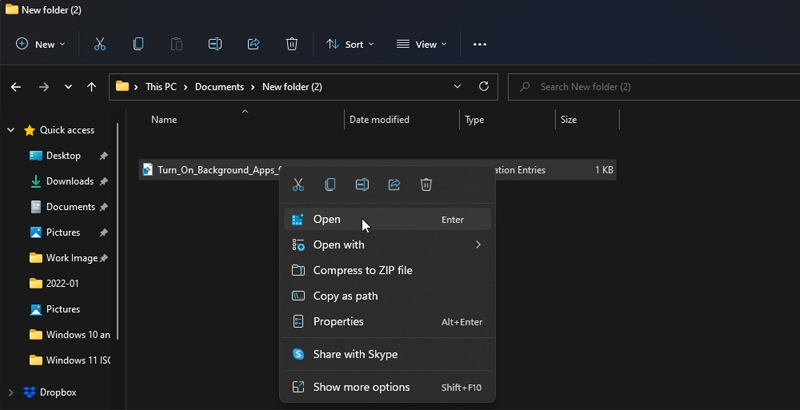The width and height of the screenshot is (800, 410).
Task: Sort by the Size column header
Action: pyautogui.click(x=568, y=120)
